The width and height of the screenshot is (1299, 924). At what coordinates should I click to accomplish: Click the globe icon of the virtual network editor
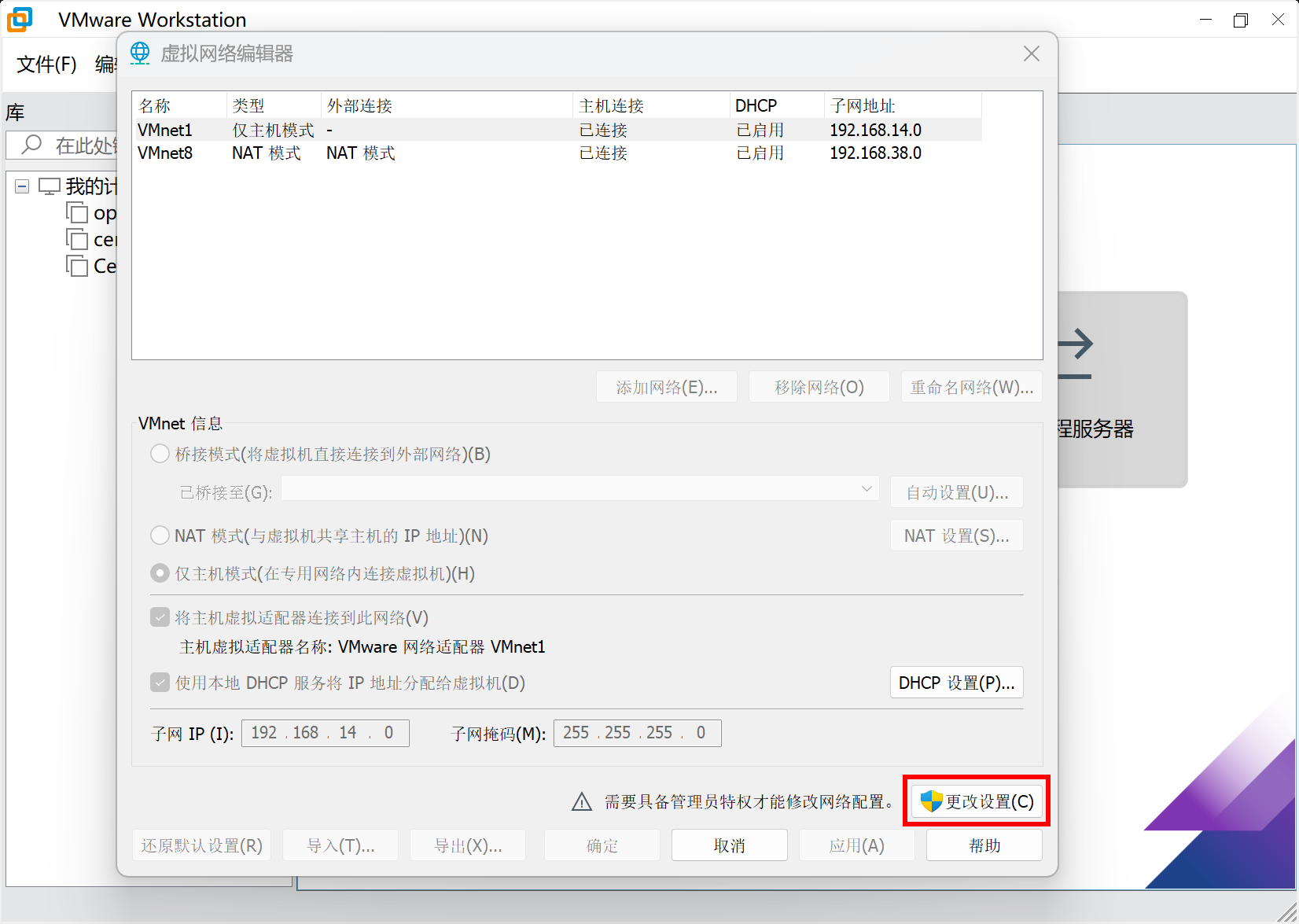click(140, 53)
